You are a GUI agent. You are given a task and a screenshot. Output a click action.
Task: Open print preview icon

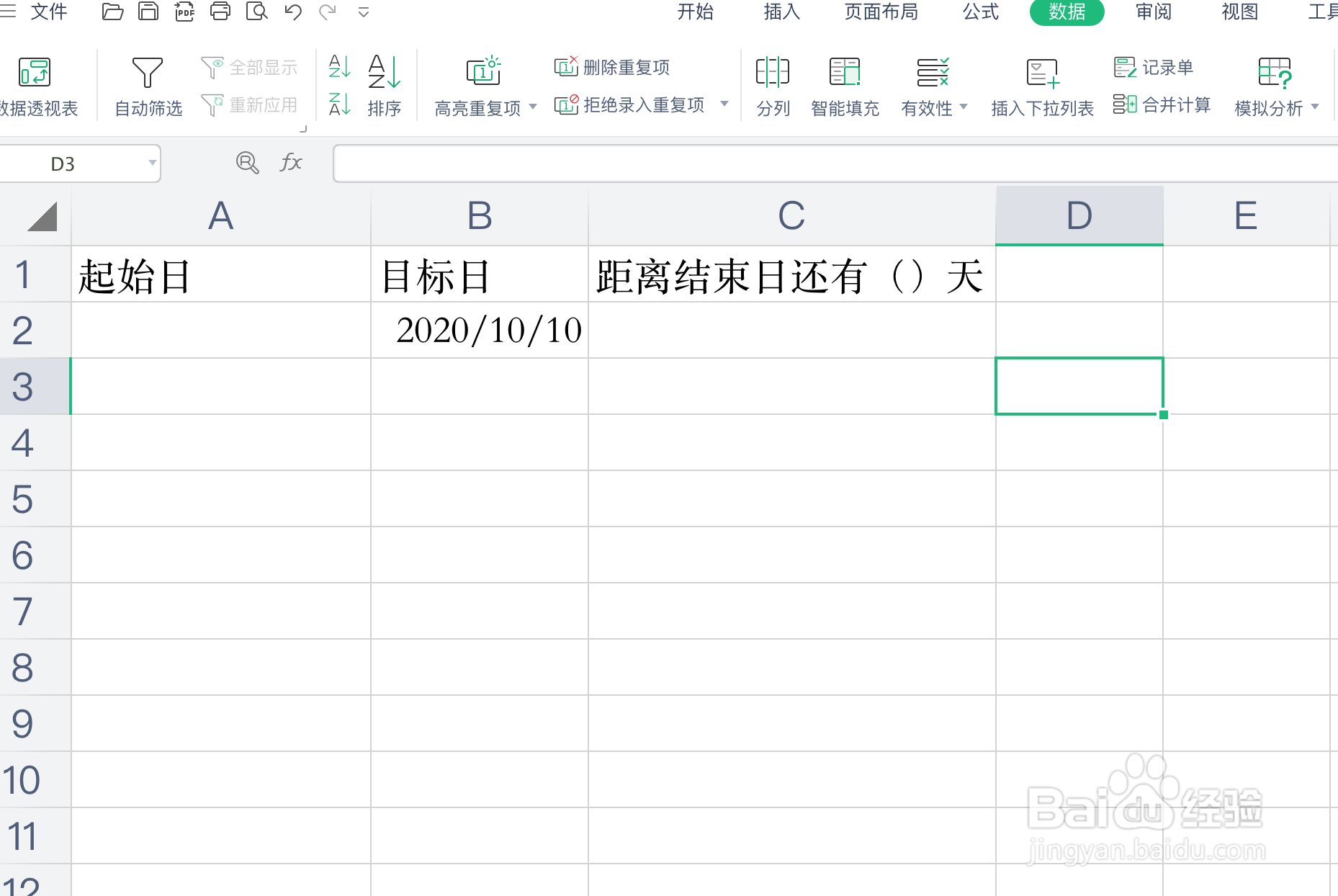click(256, 12)
